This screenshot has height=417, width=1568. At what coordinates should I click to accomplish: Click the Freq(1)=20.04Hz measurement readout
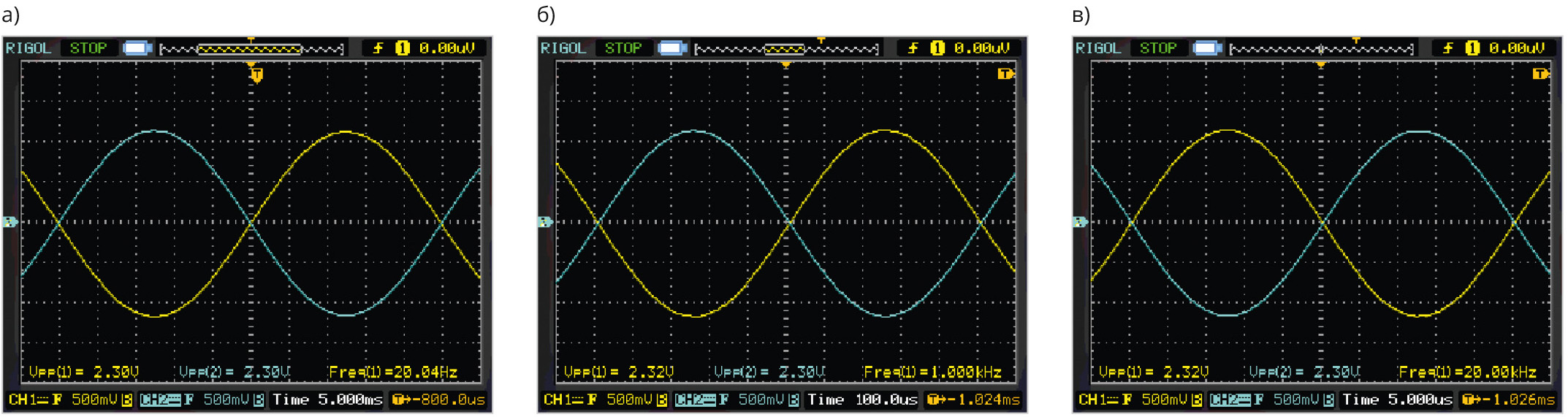coord(393,372)
